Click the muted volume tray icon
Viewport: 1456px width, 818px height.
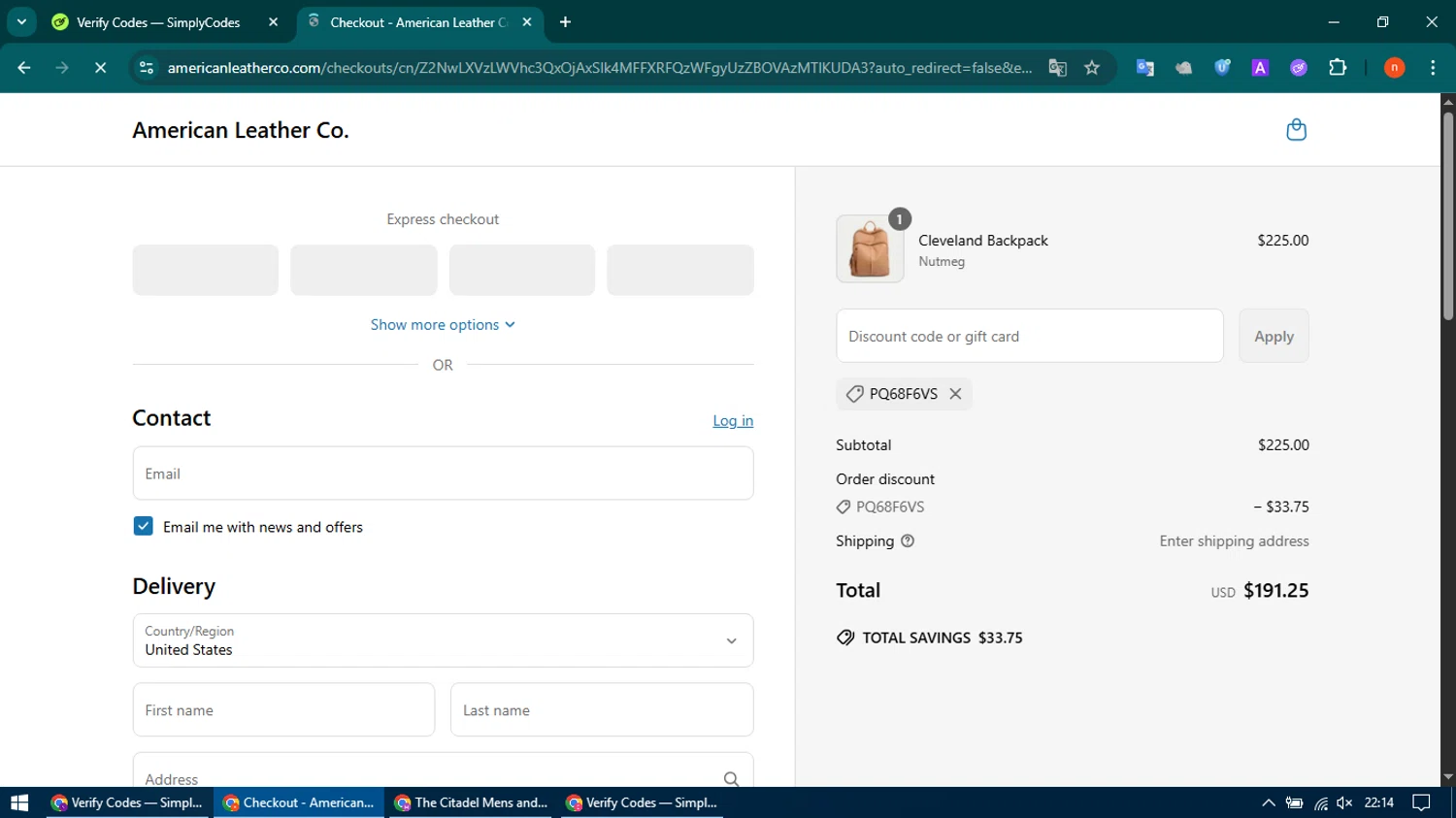pyautogui.click(x=1344, y=802)
